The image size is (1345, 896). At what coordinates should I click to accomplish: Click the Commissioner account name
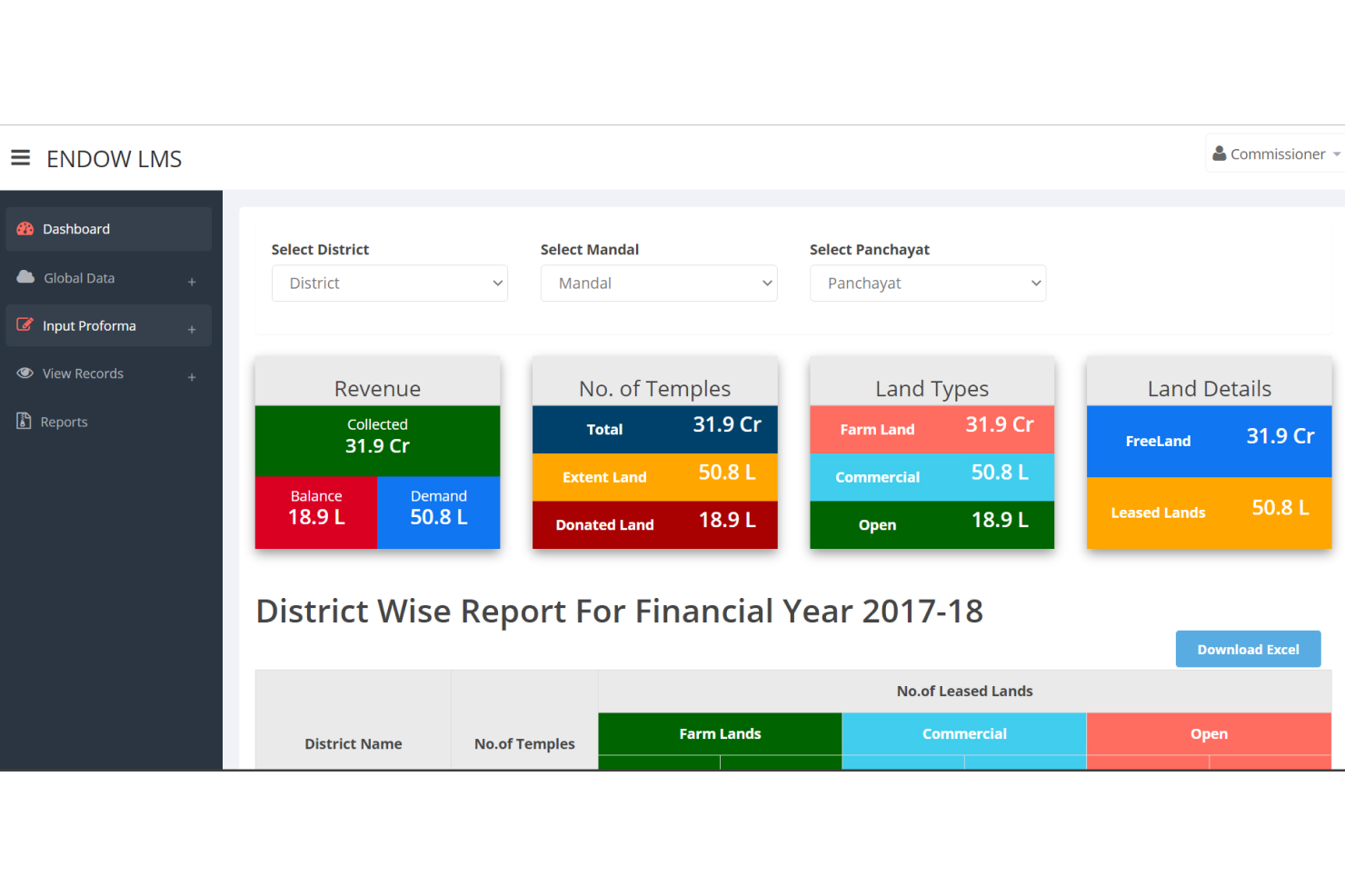[1278, 154]
